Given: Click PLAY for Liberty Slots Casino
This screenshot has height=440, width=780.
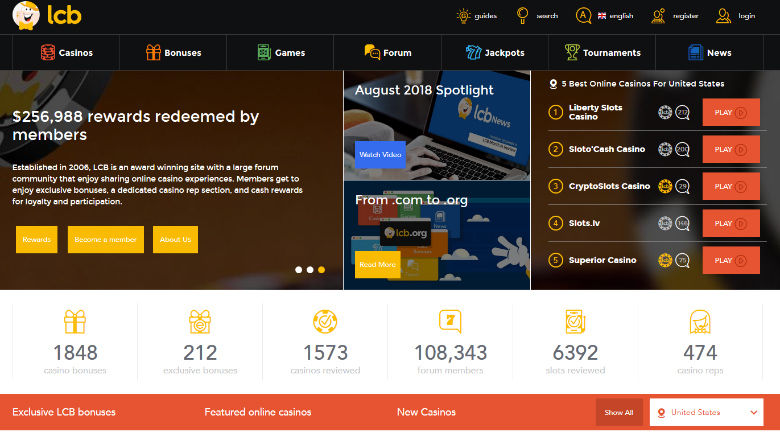Looking at the screenshot, I should (731, 112).
